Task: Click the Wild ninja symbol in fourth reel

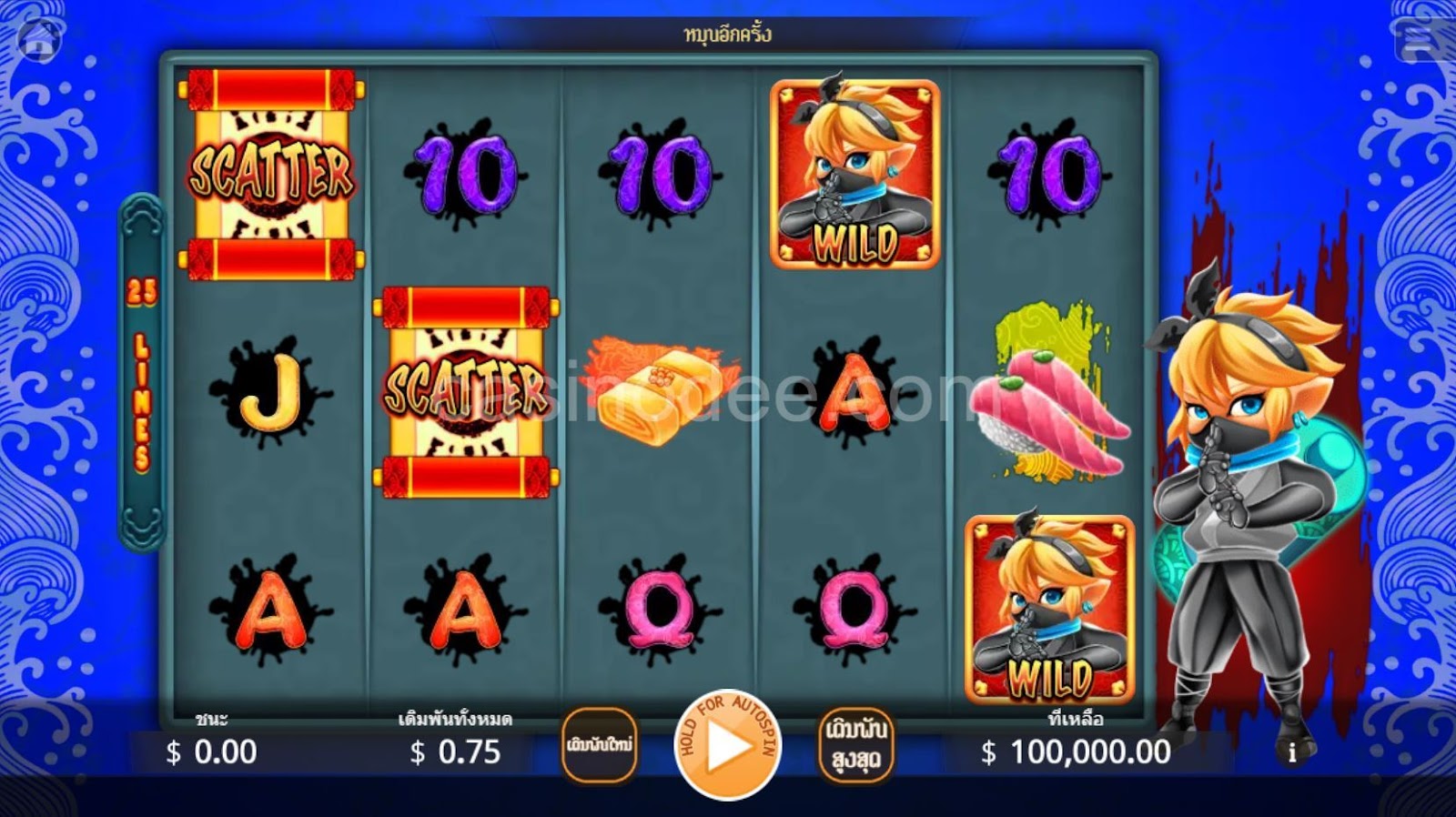Action: tap(855, 174)
